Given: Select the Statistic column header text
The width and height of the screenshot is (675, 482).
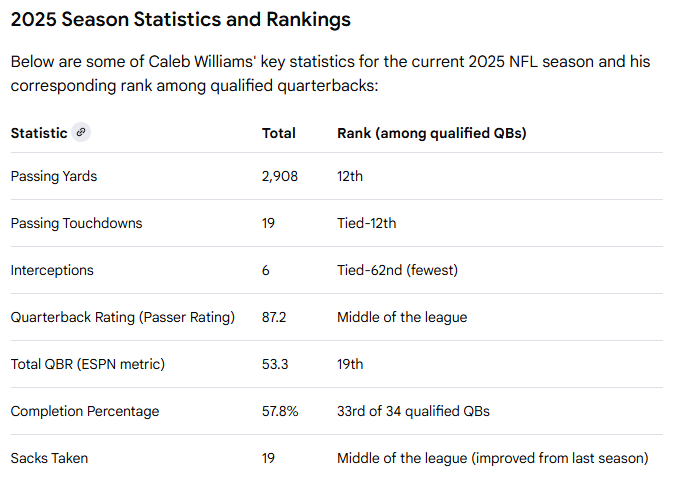Looking at the screenshot, I should coord(39,133).
